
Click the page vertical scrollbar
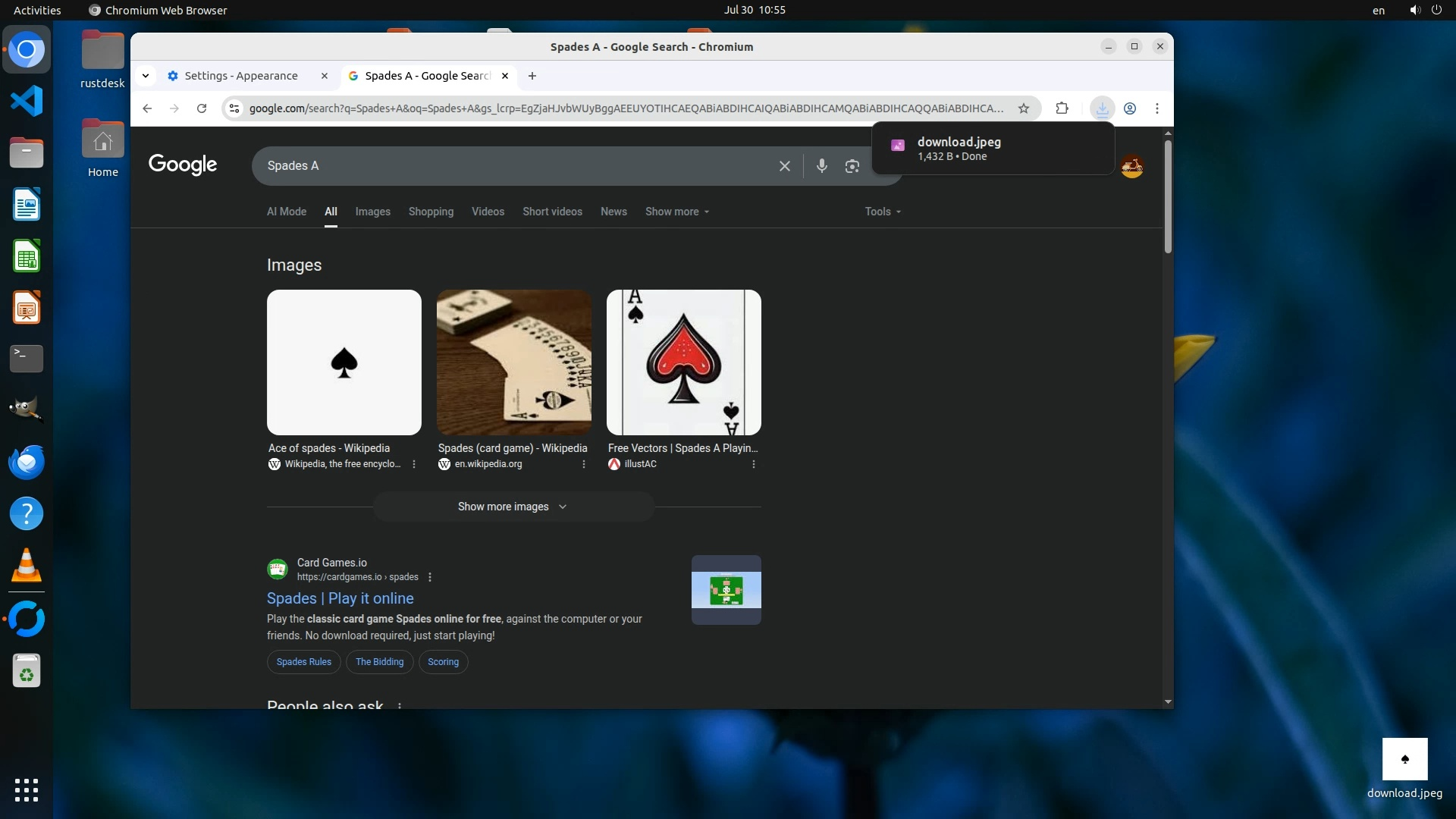[1168, 197]
